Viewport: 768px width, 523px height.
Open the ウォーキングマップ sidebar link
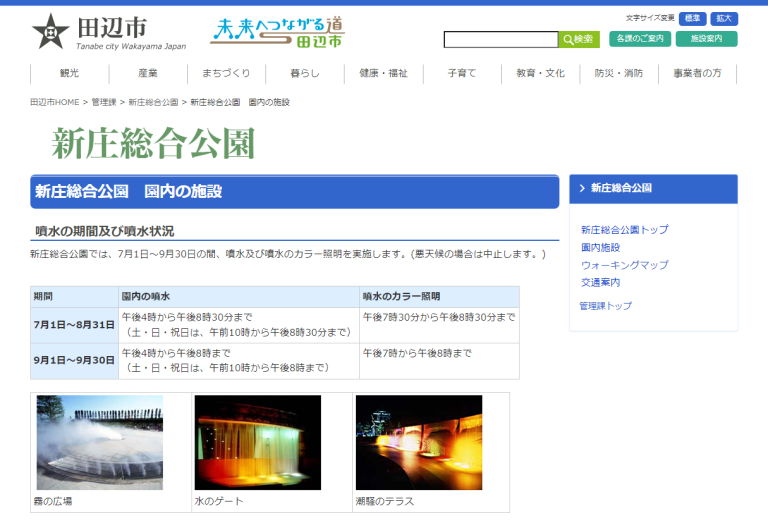[x=624, y=265]
